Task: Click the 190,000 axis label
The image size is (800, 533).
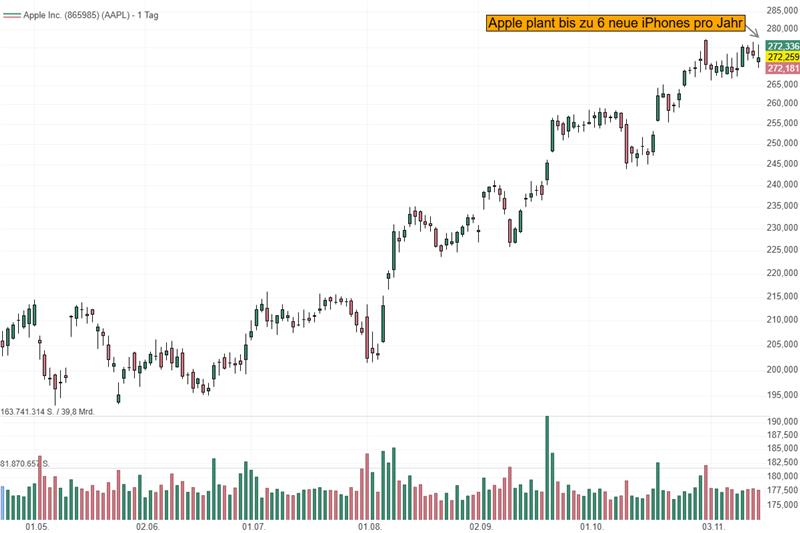Action: click(782, 422)
